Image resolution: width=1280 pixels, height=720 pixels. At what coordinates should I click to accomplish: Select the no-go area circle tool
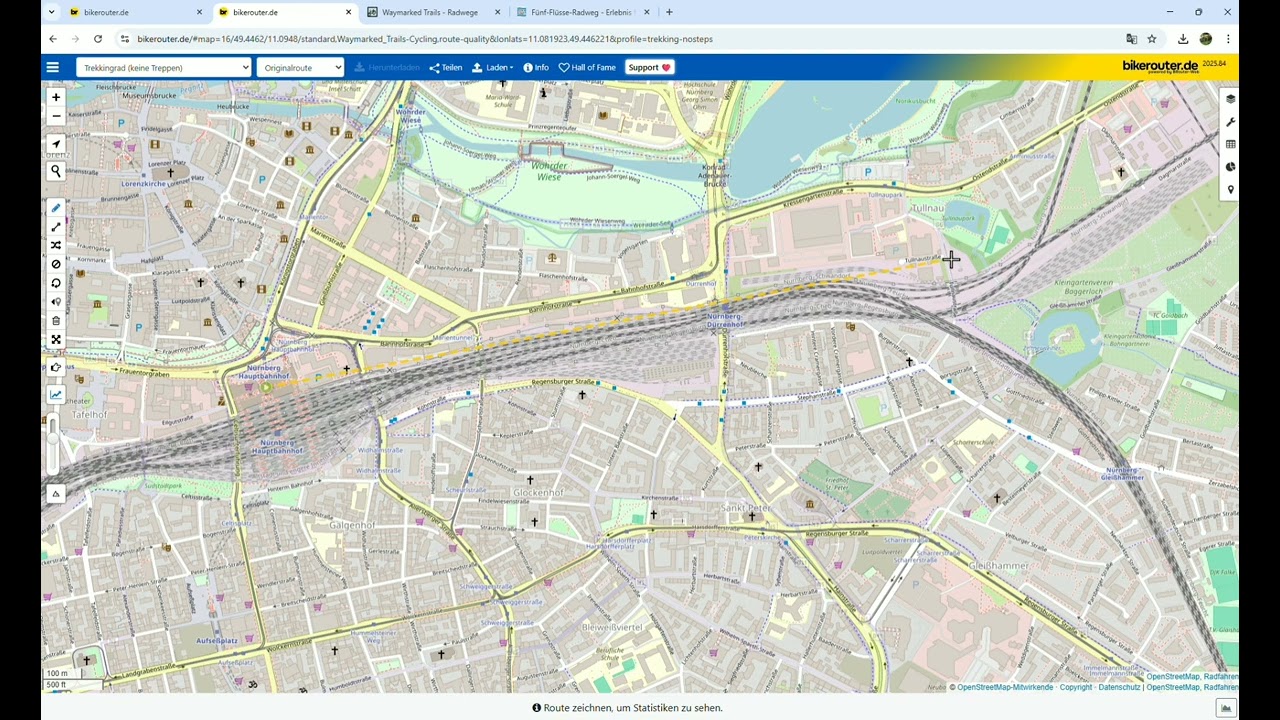(56, 264)
